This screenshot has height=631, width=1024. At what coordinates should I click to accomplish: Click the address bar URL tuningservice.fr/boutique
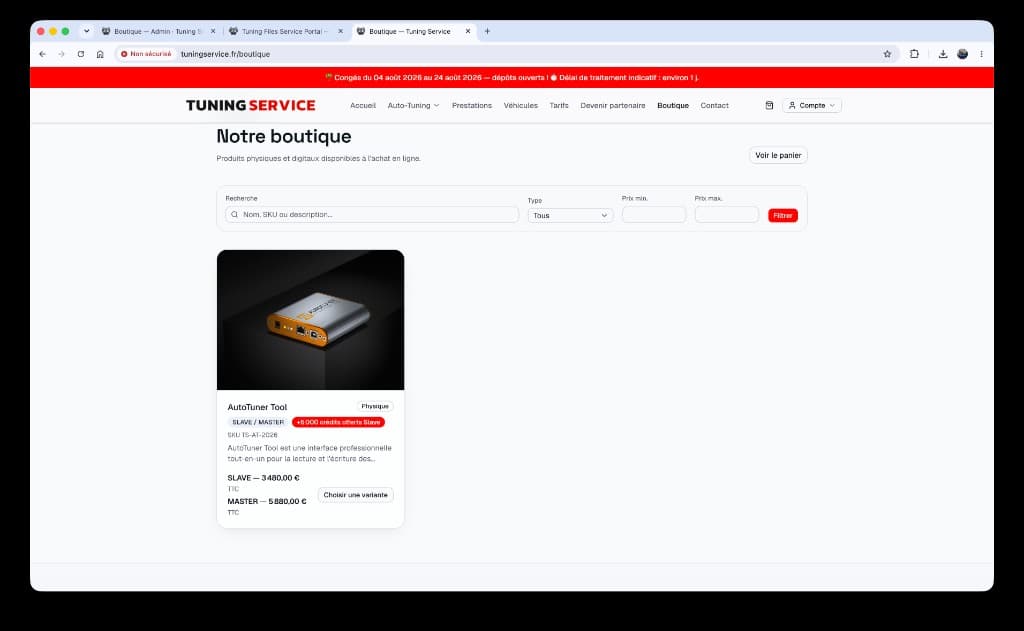(225, 54)
